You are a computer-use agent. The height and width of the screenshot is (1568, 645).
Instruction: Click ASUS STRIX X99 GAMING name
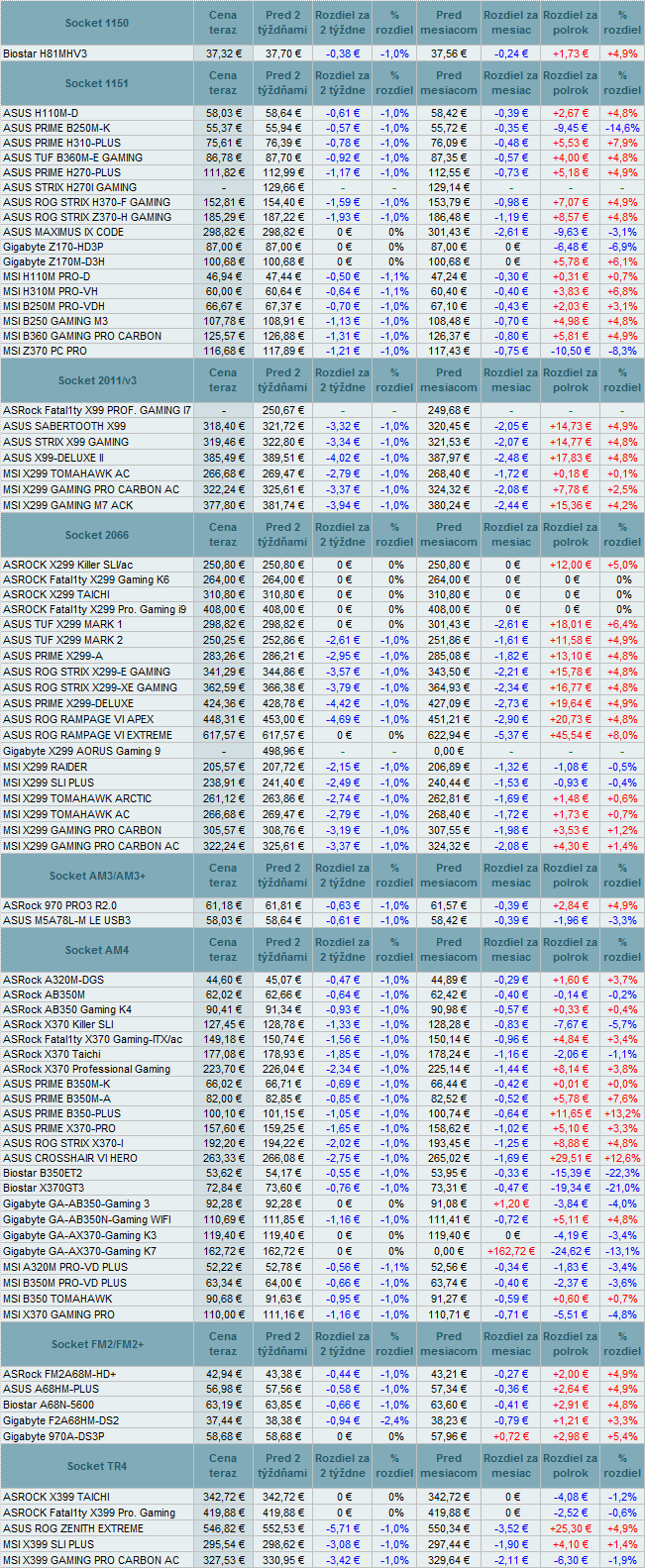click(x=66, y=442)
